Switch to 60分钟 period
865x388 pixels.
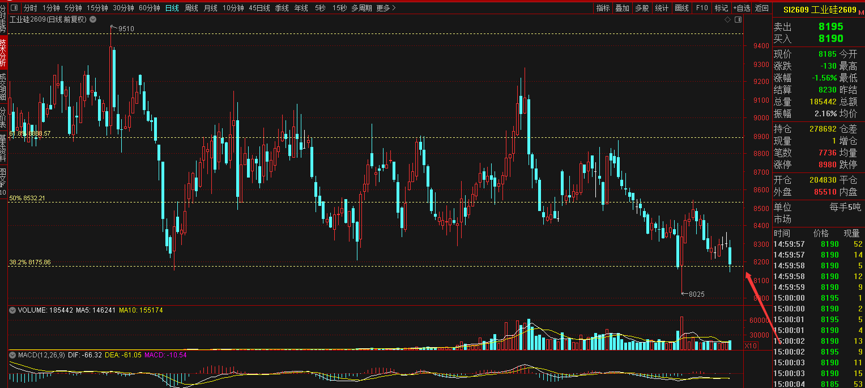[149, 8]
